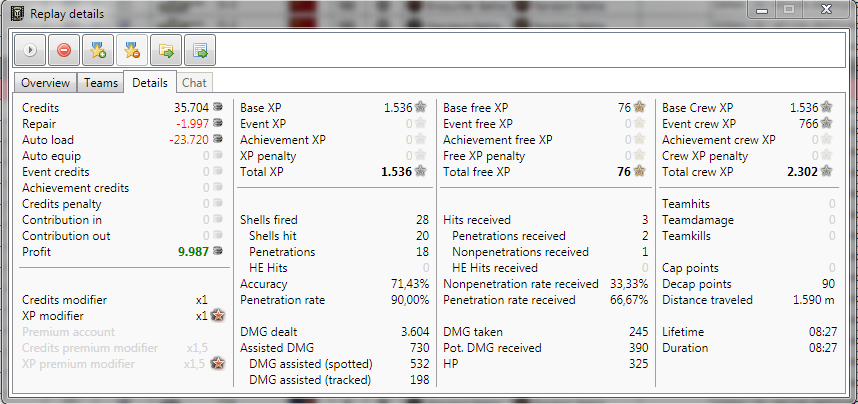
Task: Click the XP modifier star icon
Action: coord(218,316)
